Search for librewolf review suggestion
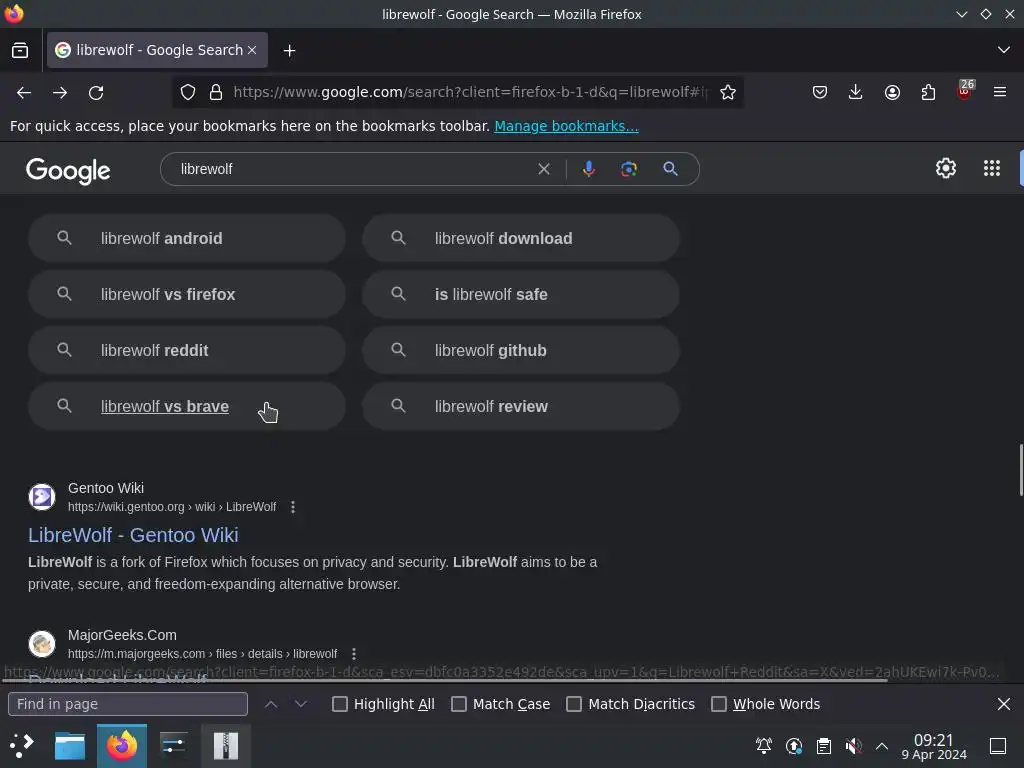 click(521, 406)
